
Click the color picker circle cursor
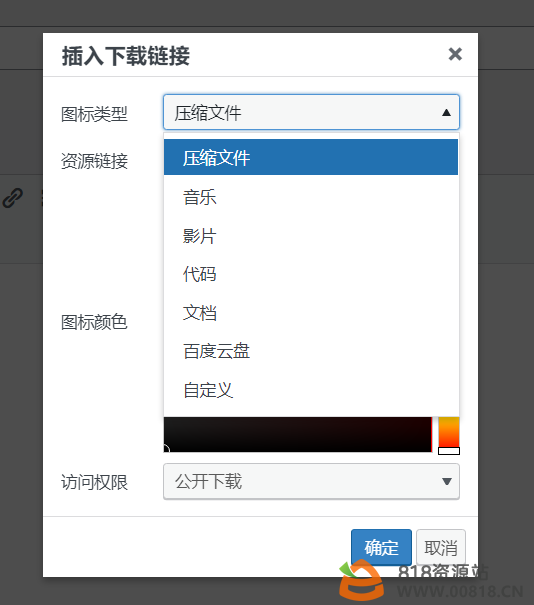[166, 449]
